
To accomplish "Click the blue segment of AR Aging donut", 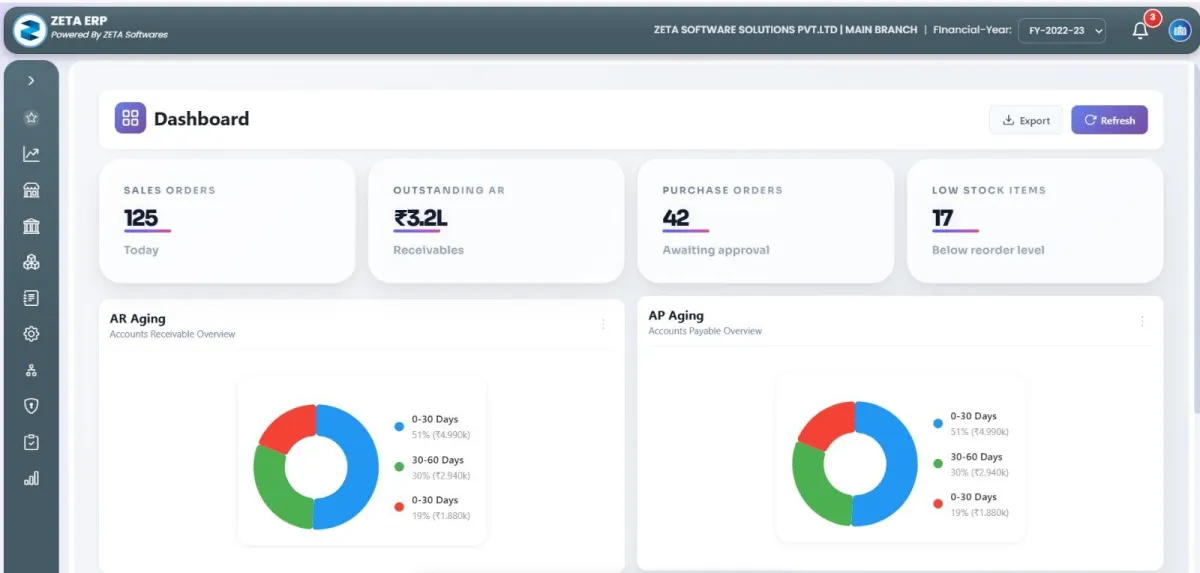I will 361,468.
